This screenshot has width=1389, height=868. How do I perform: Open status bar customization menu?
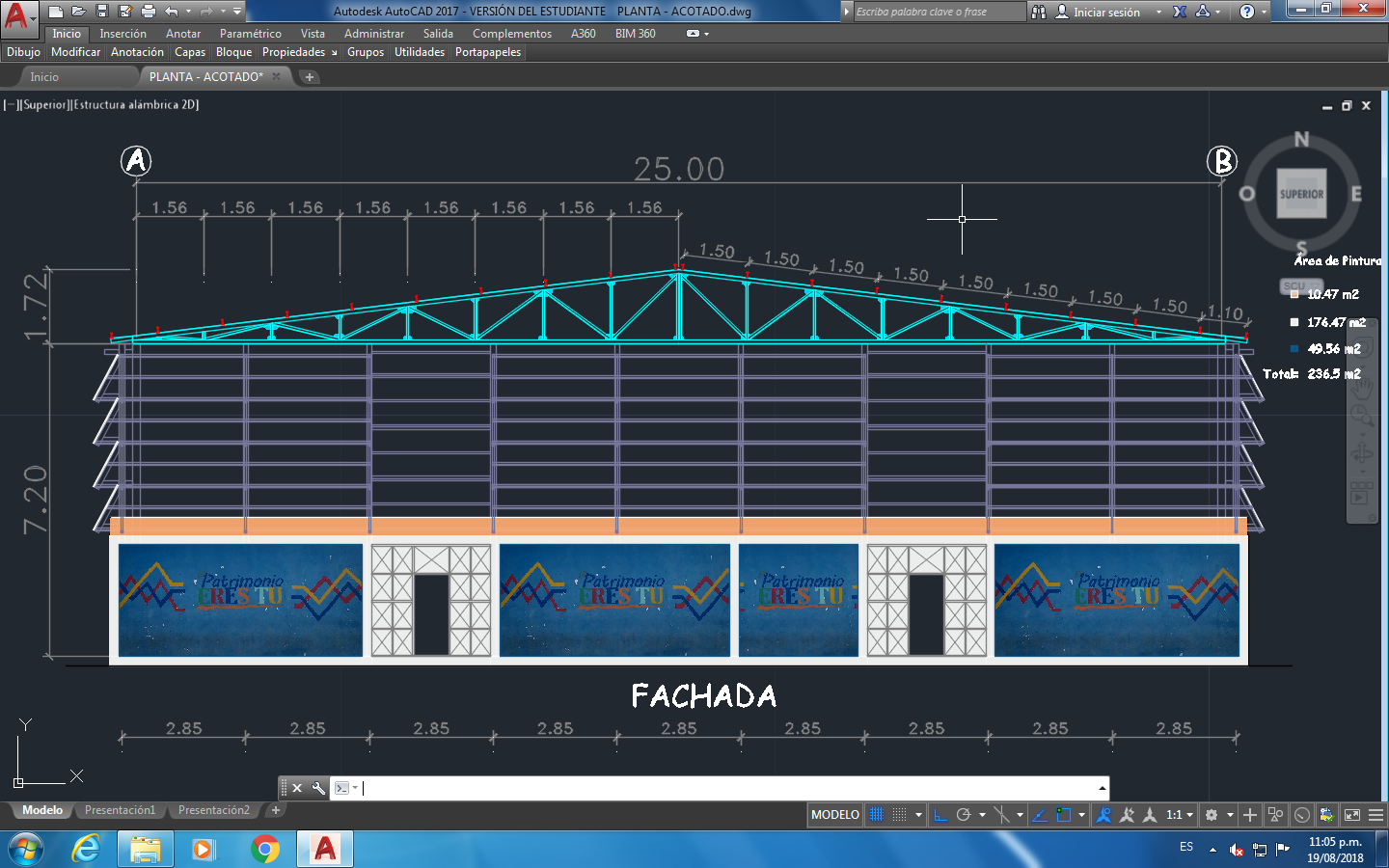click(x=1376, y=815)
